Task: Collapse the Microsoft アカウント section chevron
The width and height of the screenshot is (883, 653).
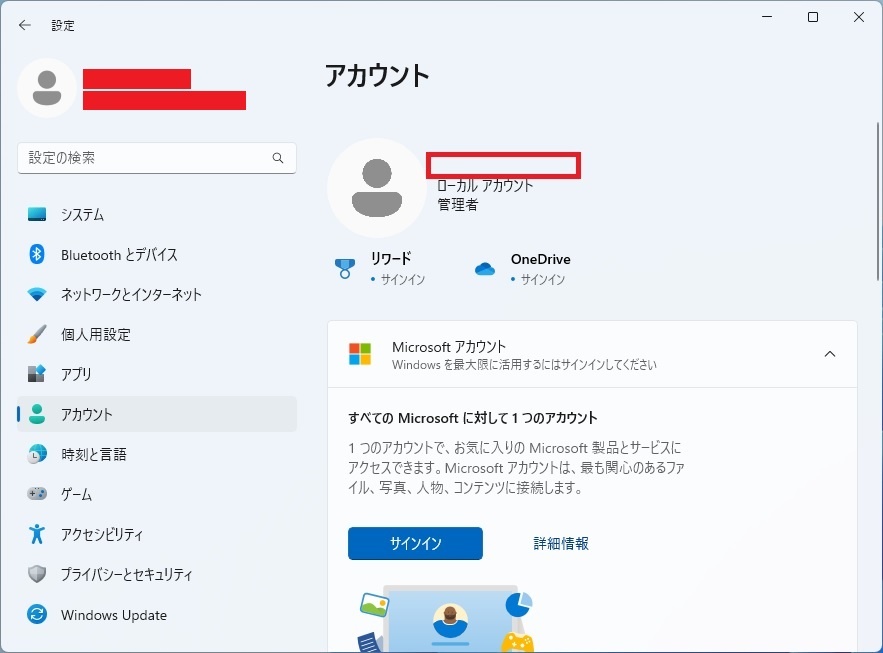Action: [x=830, y=354]
